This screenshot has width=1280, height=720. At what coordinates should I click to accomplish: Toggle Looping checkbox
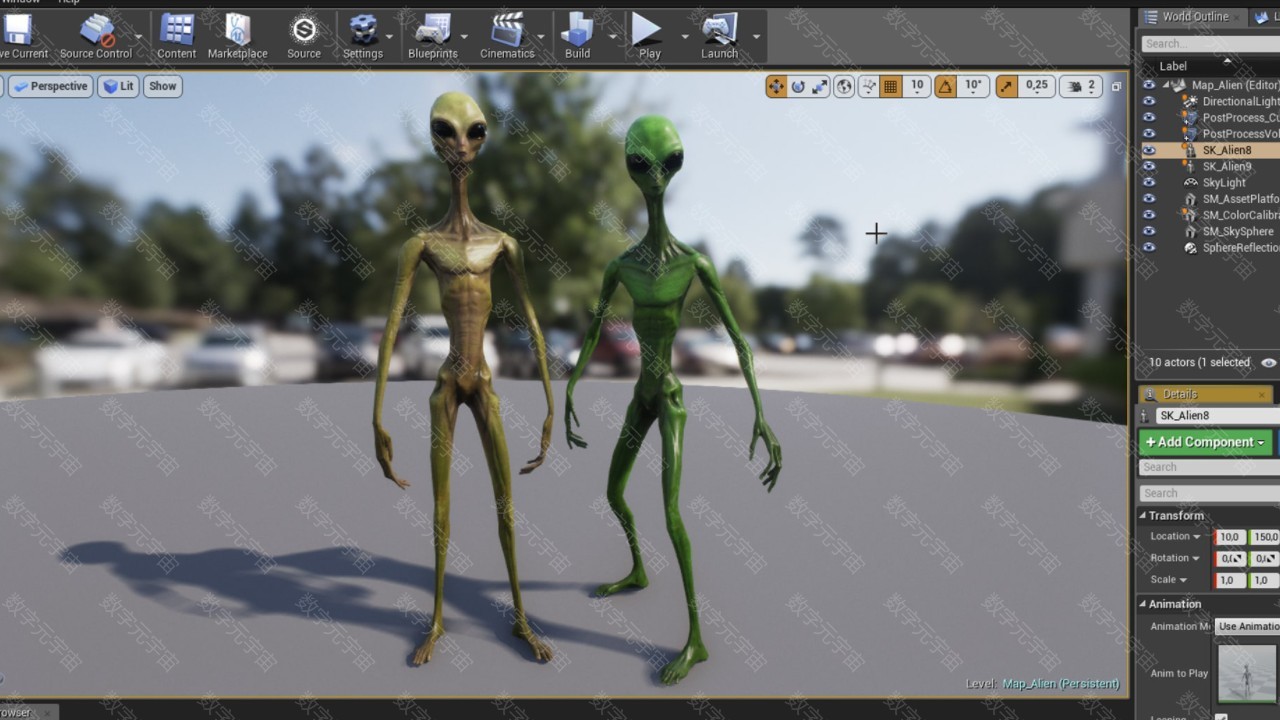click(x=1221, y=716)
